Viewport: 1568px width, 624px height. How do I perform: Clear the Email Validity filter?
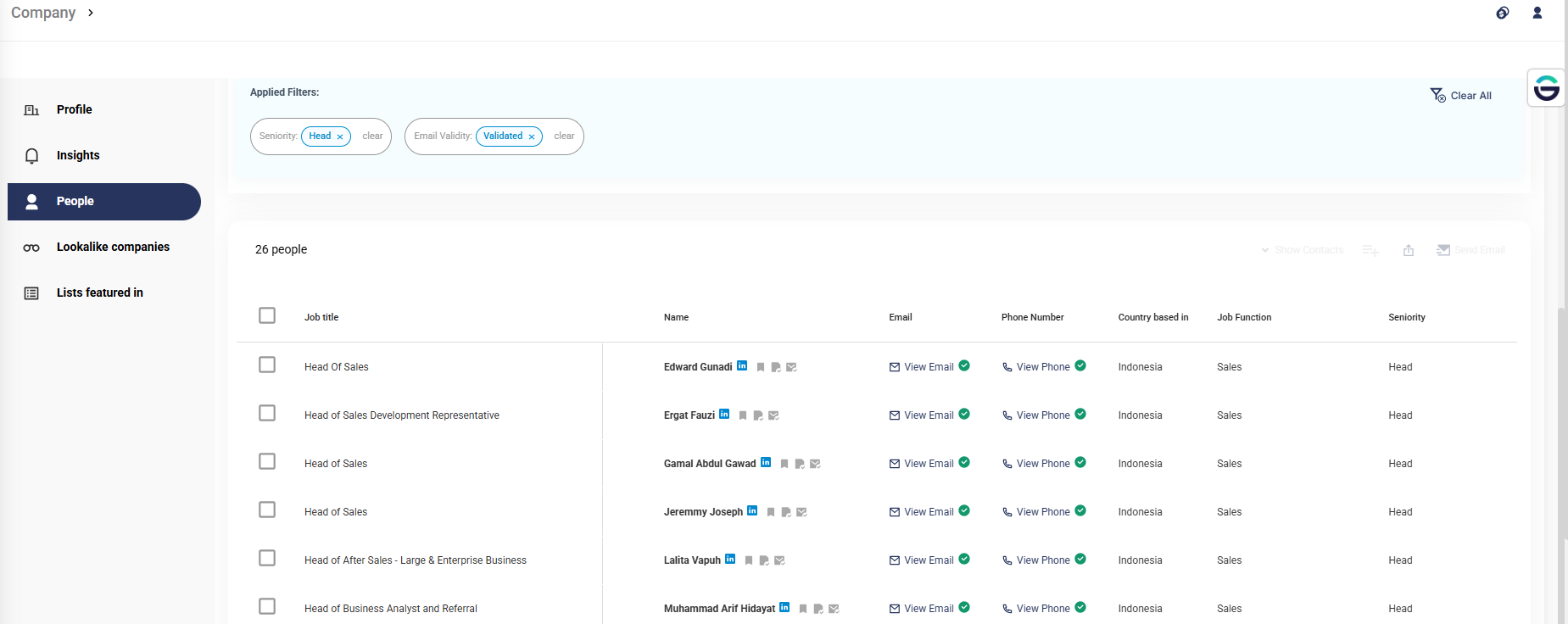[564, 136]
